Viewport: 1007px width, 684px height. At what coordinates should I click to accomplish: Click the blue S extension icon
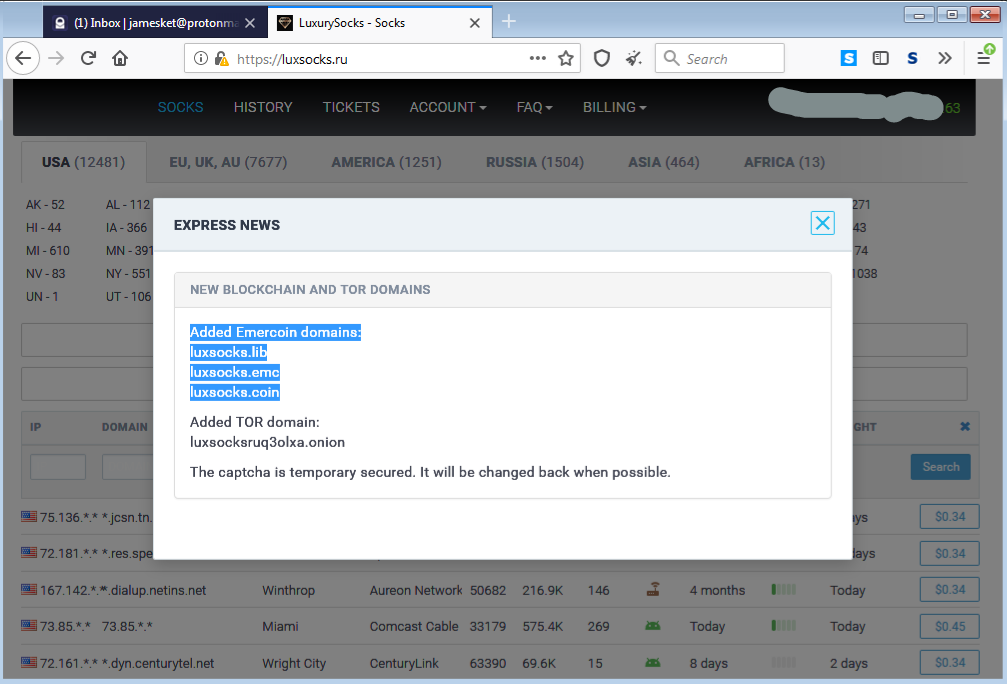click(x=848, y=58)
